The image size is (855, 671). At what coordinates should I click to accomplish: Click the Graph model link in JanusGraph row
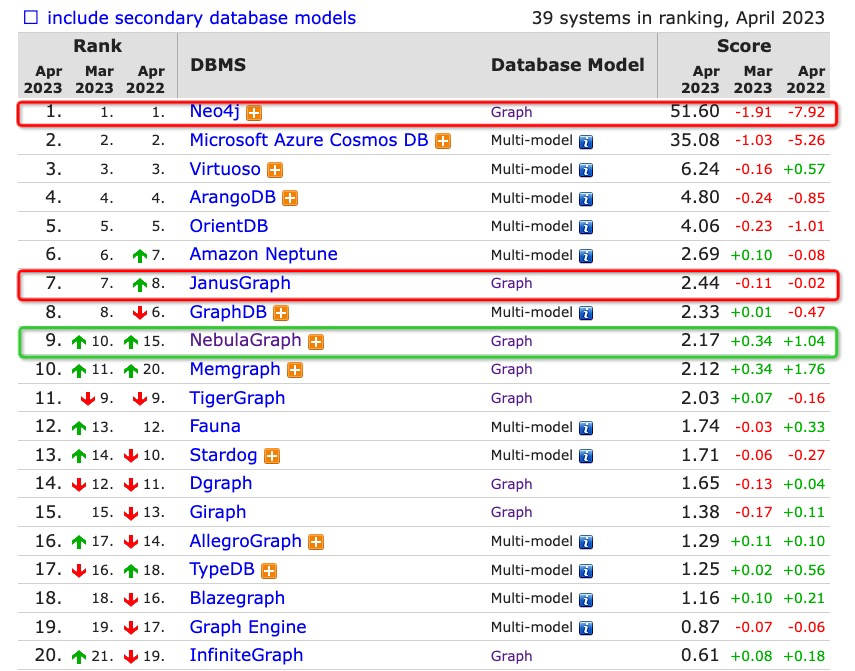tap(511, 283)
